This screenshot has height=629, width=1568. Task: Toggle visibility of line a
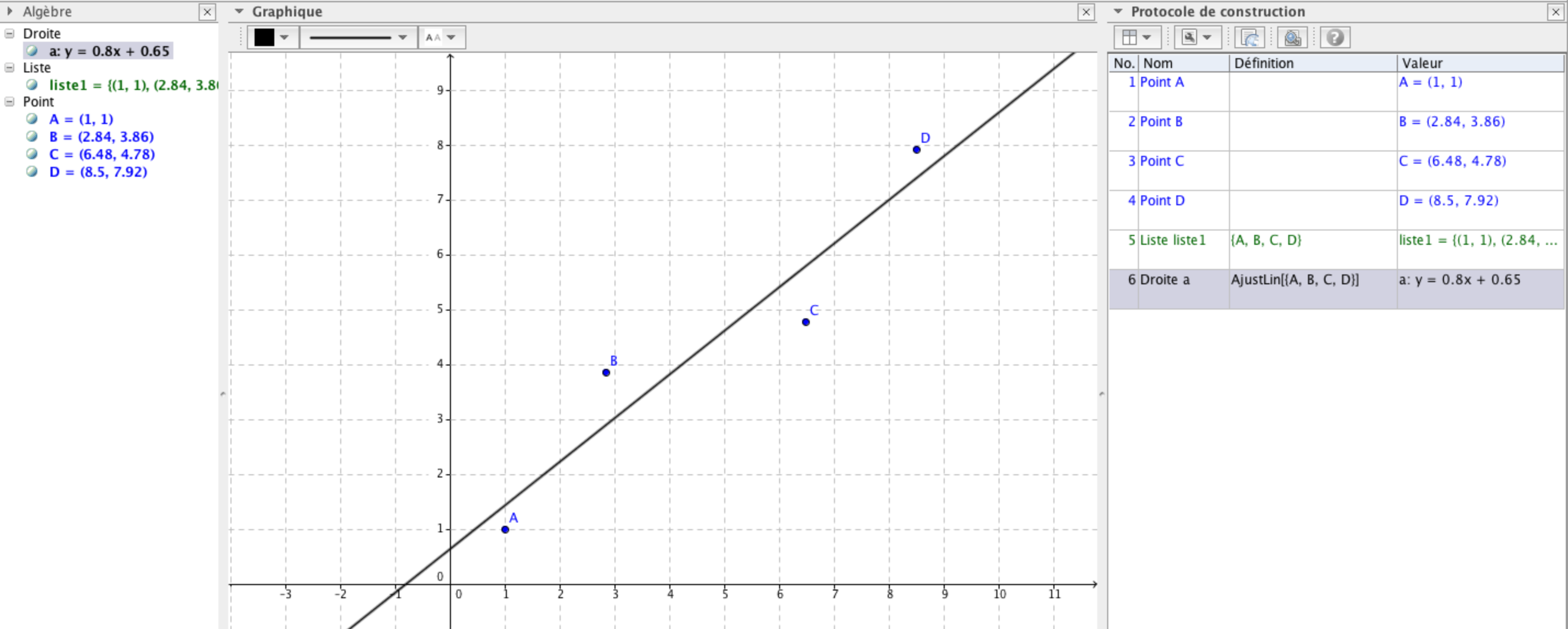pos(32,50)
